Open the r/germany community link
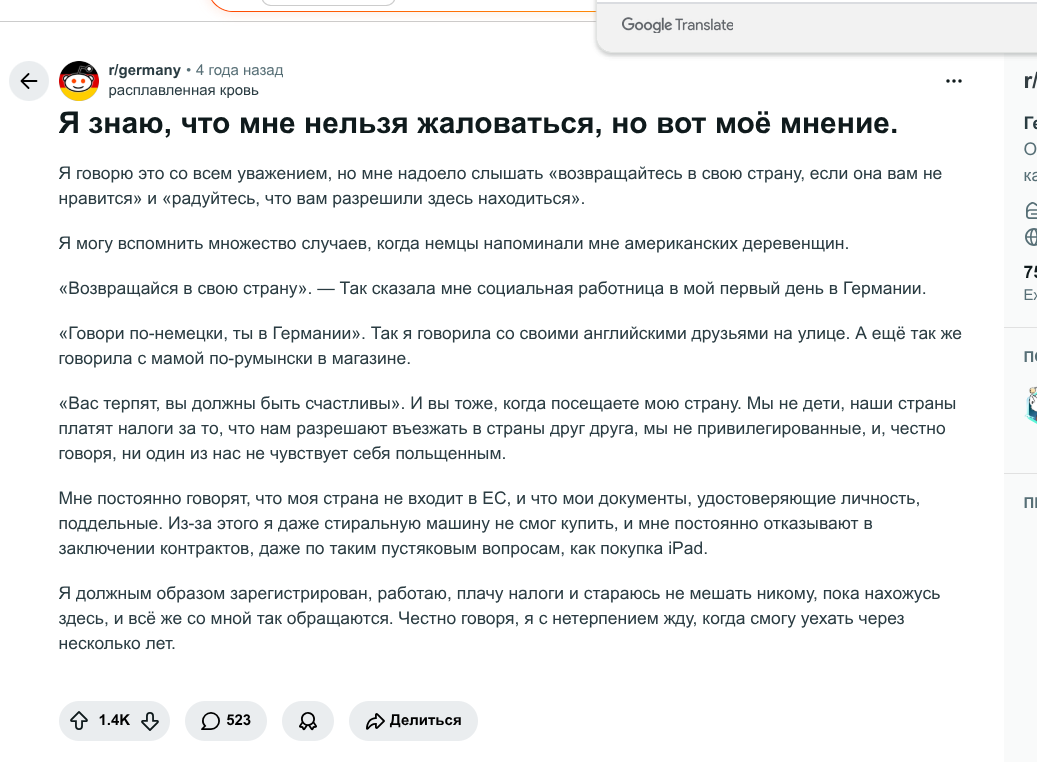1037x762 pixels. tap(144, 70)
